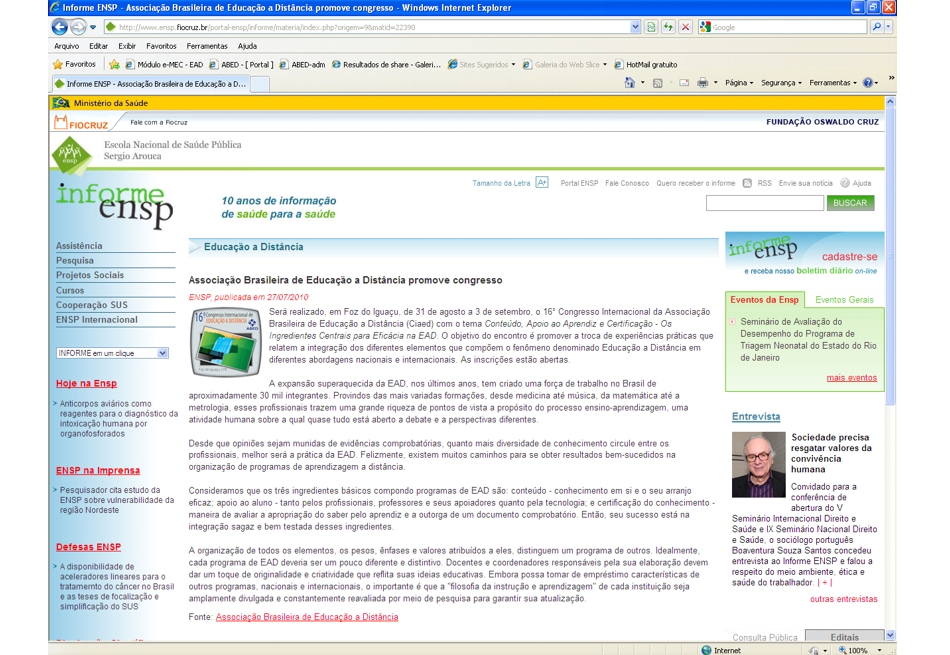This screenshot has height=655, width=950.
Task: Expand the command bar overflow chevron
Action: click(891, 78)
